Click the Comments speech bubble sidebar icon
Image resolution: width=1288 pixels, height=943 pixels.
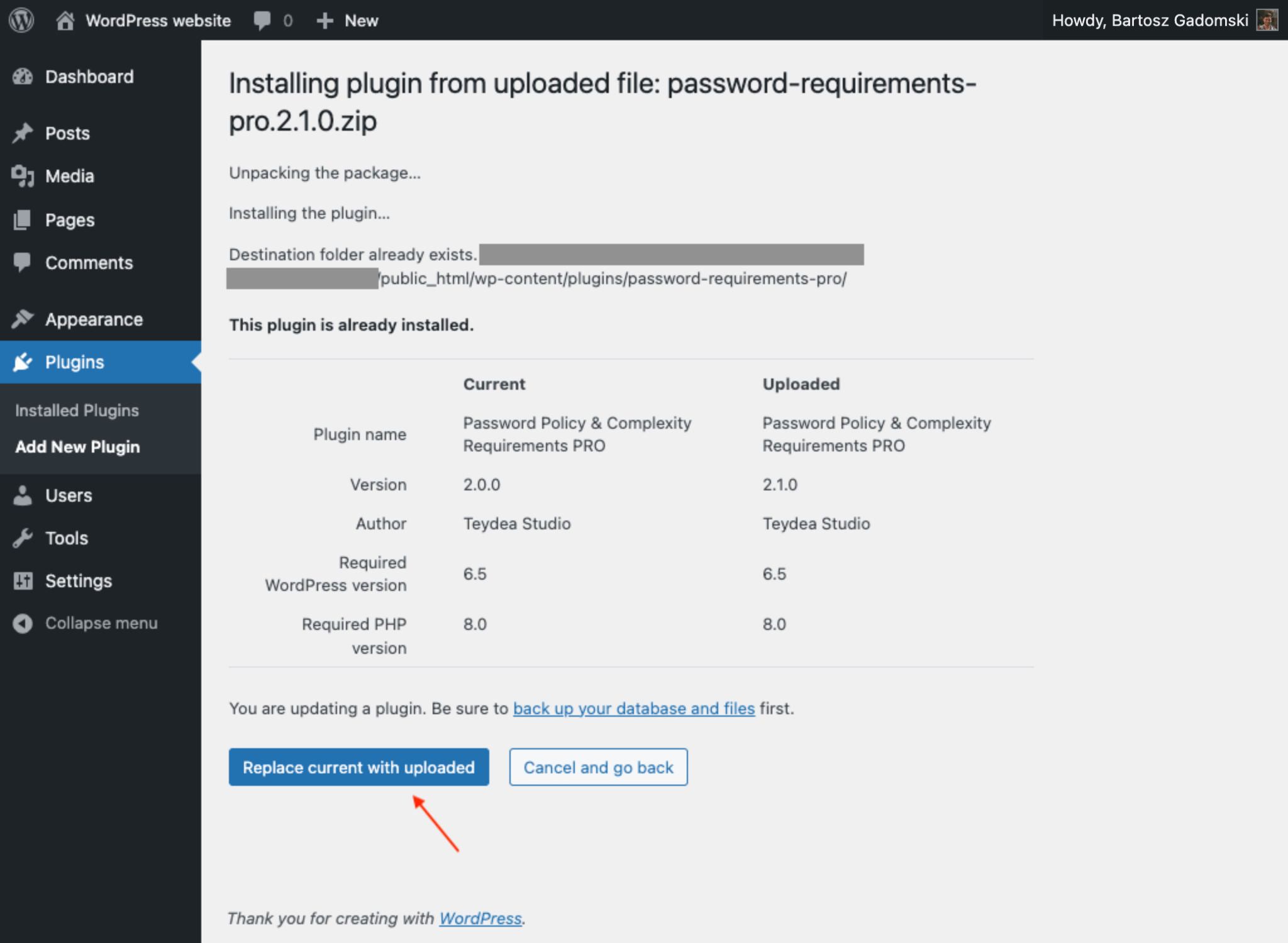(x=23, y=263)
